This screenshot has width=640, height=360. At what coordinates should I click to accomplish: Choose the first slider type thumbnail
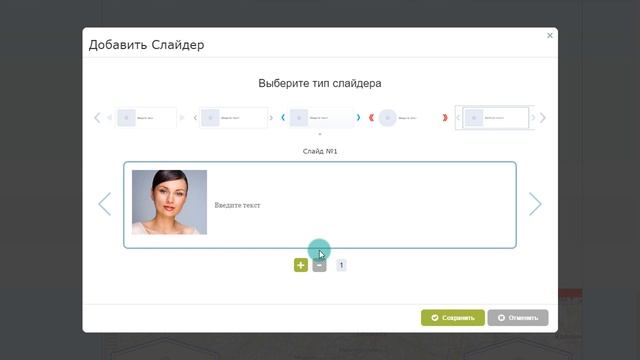(x=146, y=118)
